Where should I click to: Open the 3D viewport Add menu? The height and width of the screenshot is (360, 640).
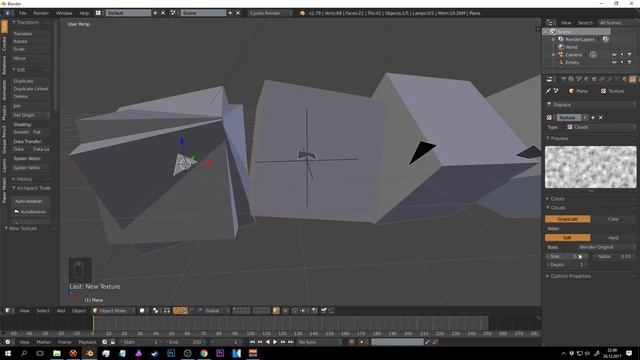pos(61,311)
